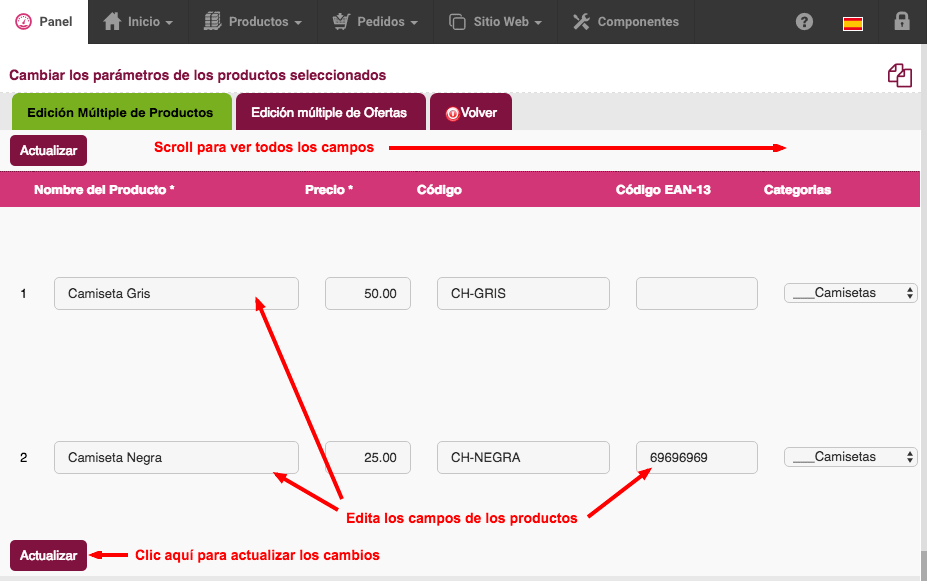Click the CH-NEGRA code field
927x581 pixels.
[x=523, y=457]
